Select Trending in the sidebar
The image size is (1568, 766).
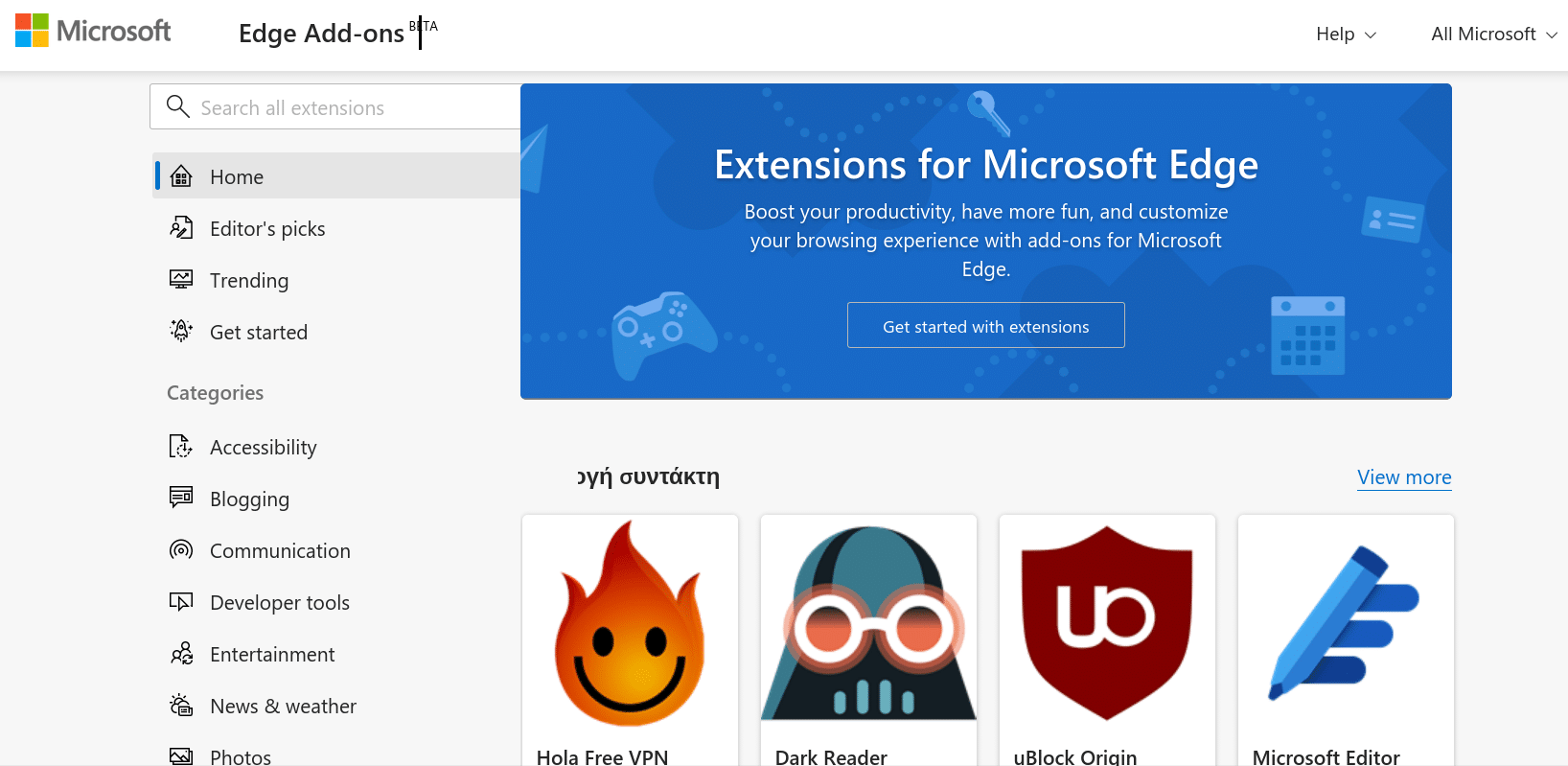336,280
